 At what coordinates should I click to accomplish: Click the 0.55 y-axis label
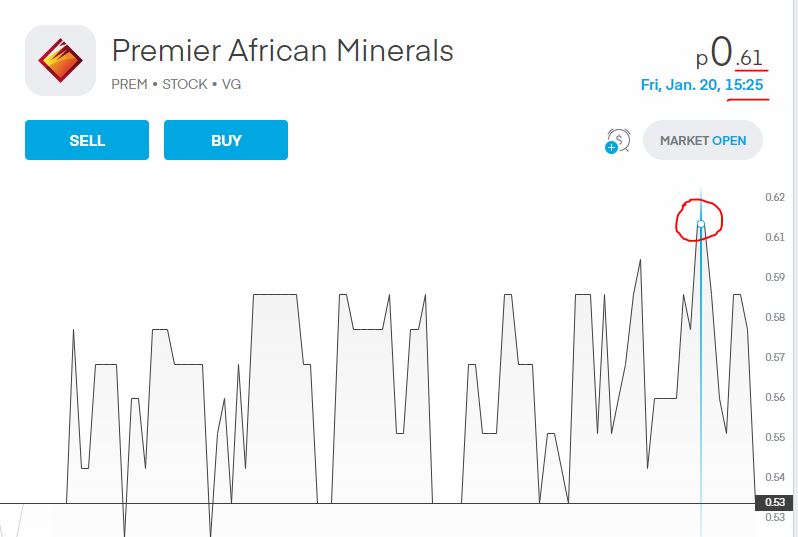click(775, 437)
